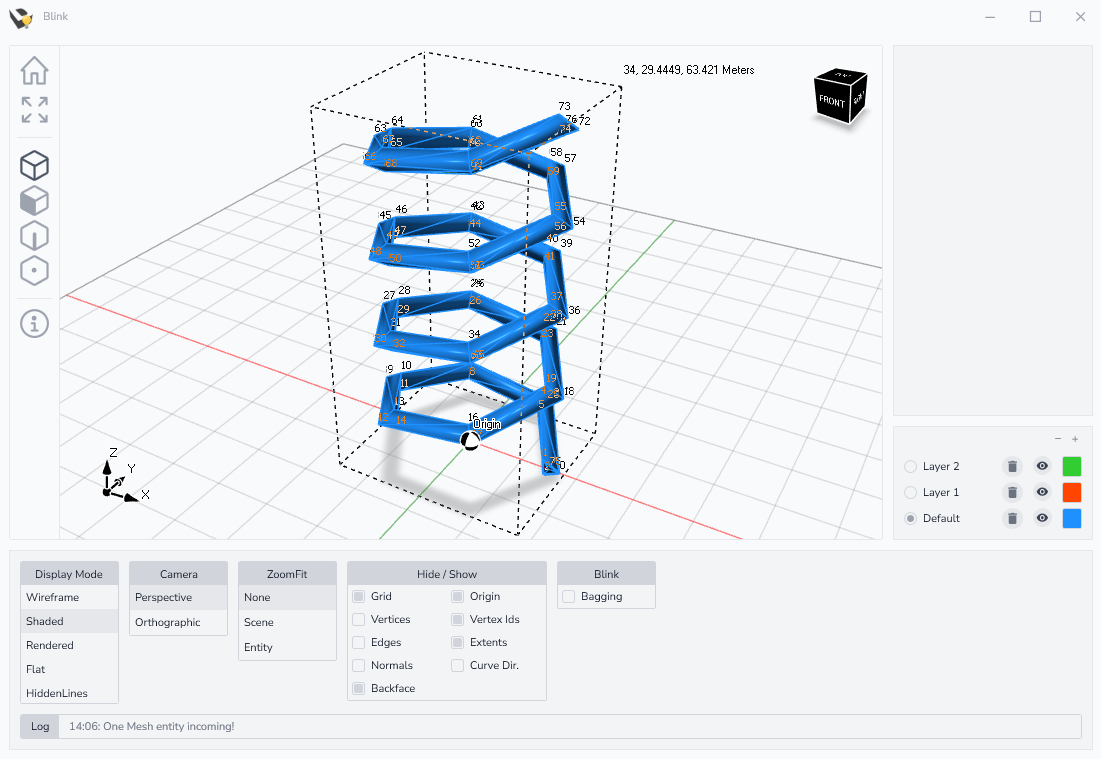
Task: Click the zoom extents arrows icon
Action: pyautogui.click(x=34, y=110)
